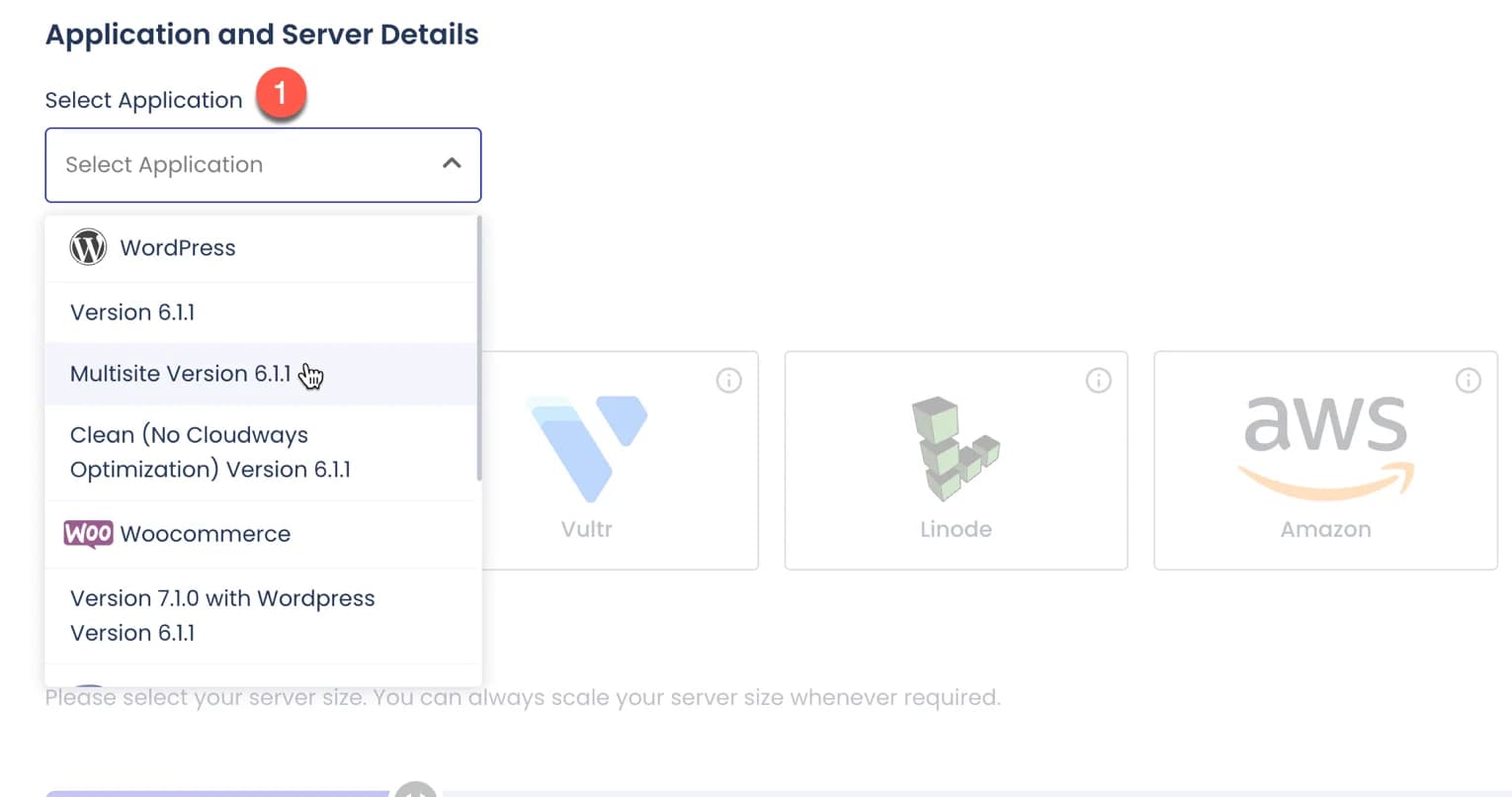Screen dimensions: 1512x797
Task: Open the Select Application combo box
Action: (262, 164)
